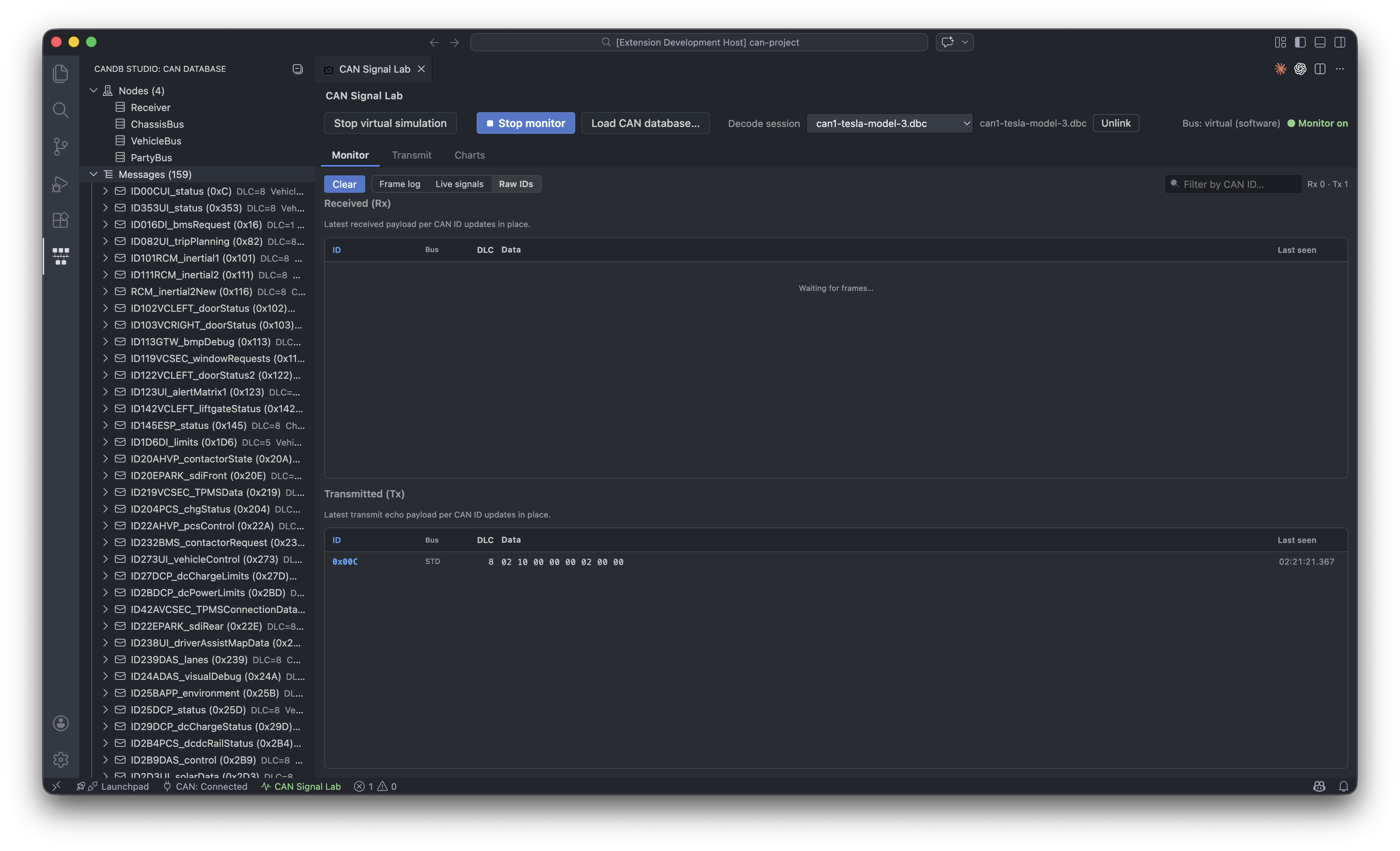1400x851 pixels.
Task: Click the Claude starburst icon in editor toolbar
Action: click(1280, 69)
